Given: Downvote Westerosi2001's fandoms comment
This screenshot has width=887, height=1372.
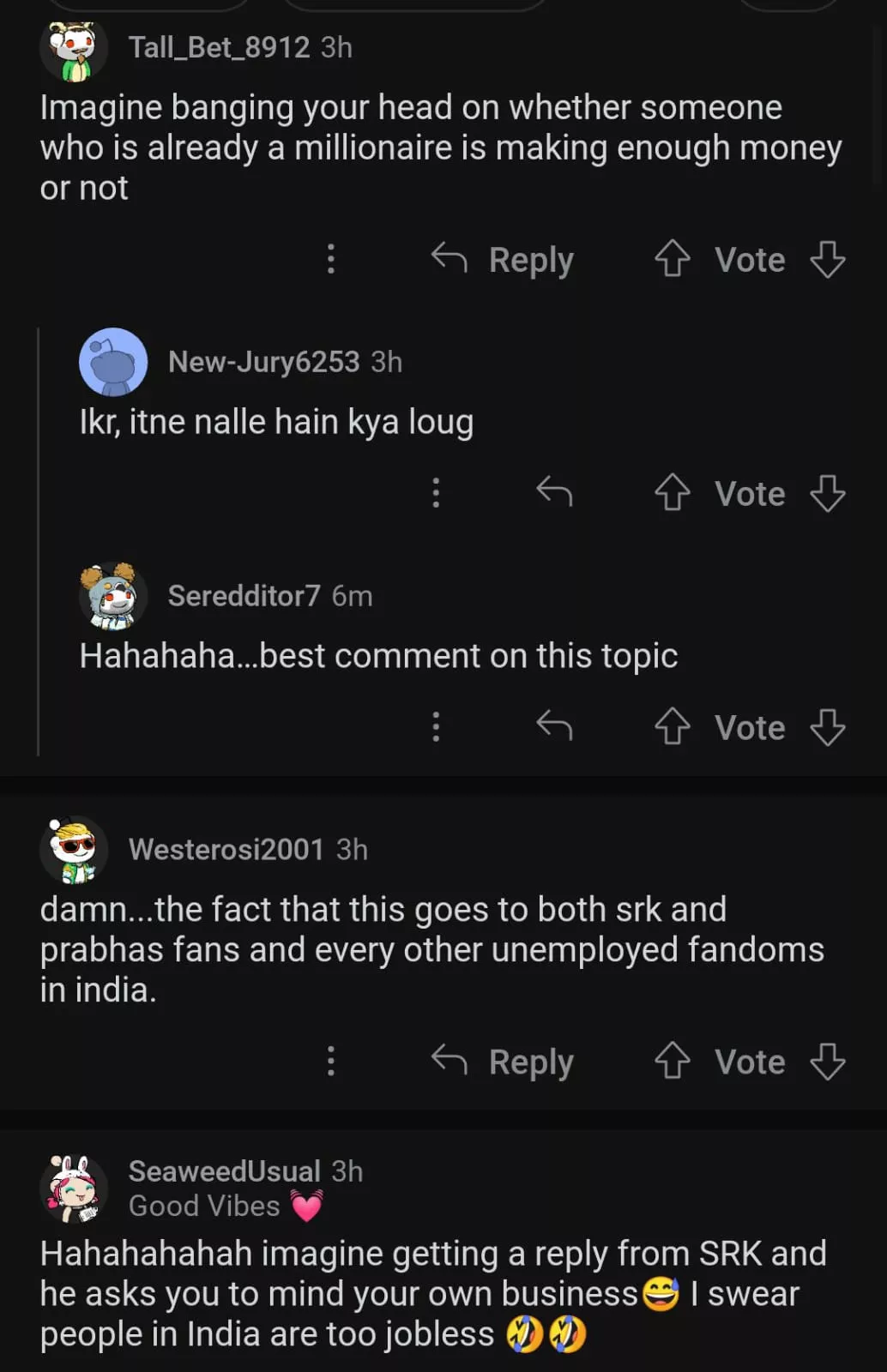Looking at the screenshot, I should (828, 1061).
